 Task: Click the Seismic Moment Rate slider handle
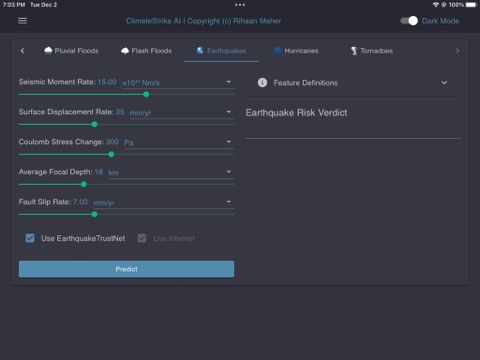coord(146,94)
